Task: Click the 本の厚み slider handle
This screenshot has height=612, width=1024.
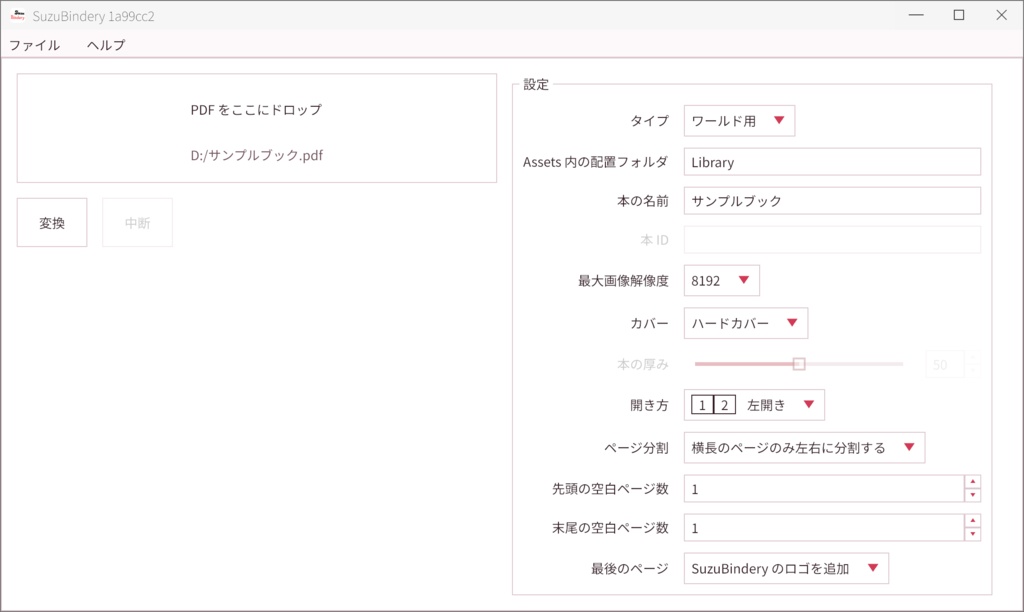Action: [x=799, y=364]
